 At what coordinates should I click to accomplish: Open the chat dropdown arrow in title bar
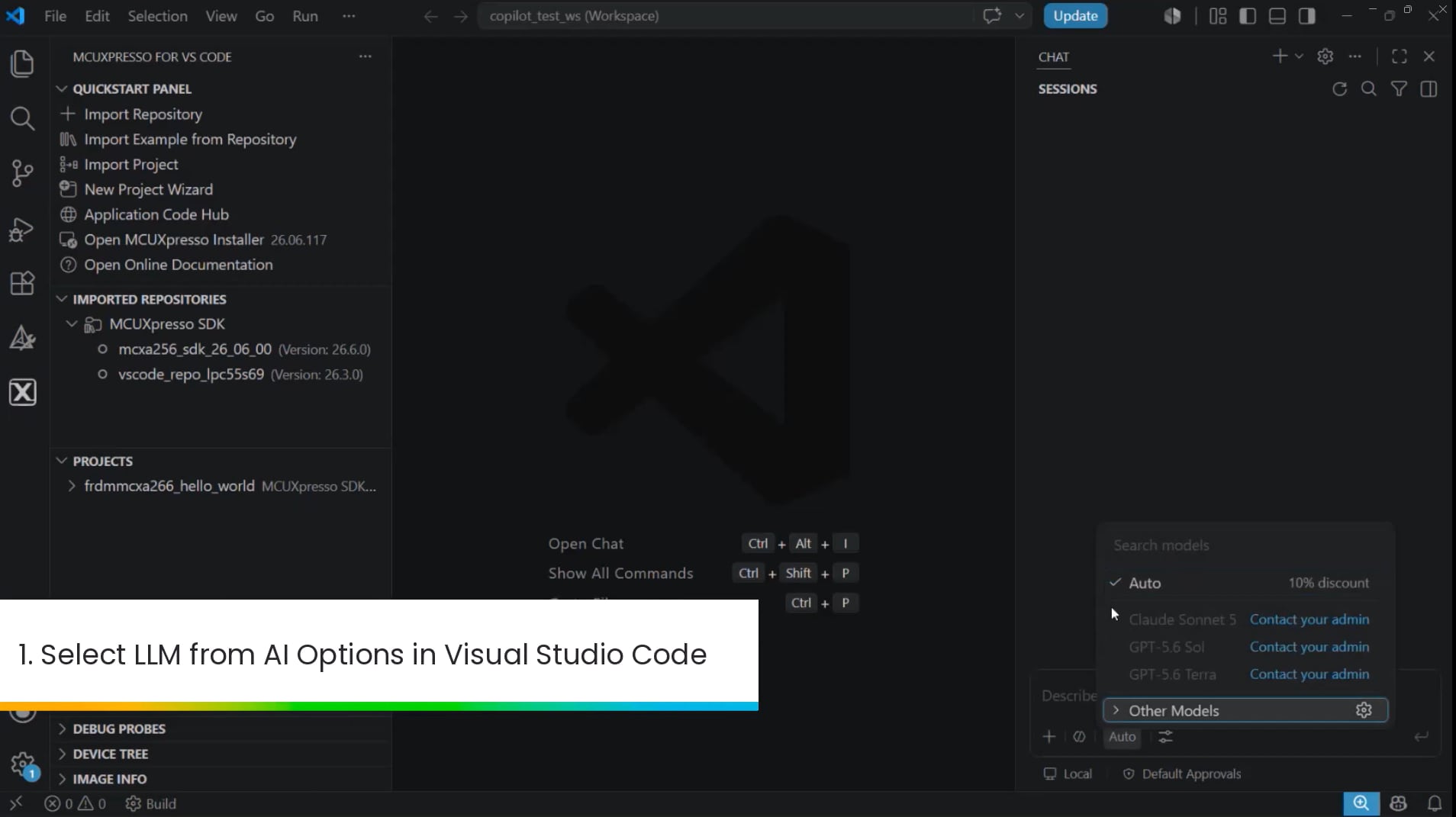click(x=1019, y=16)
